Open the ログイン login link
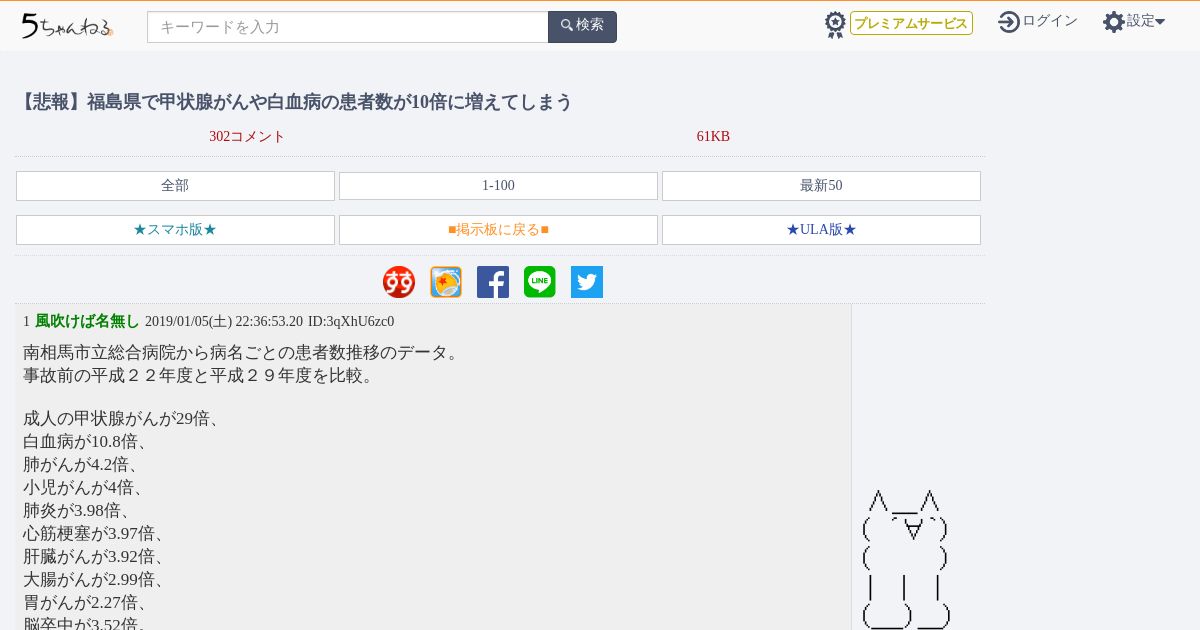1200x630 pixels. click(1050, 21)
